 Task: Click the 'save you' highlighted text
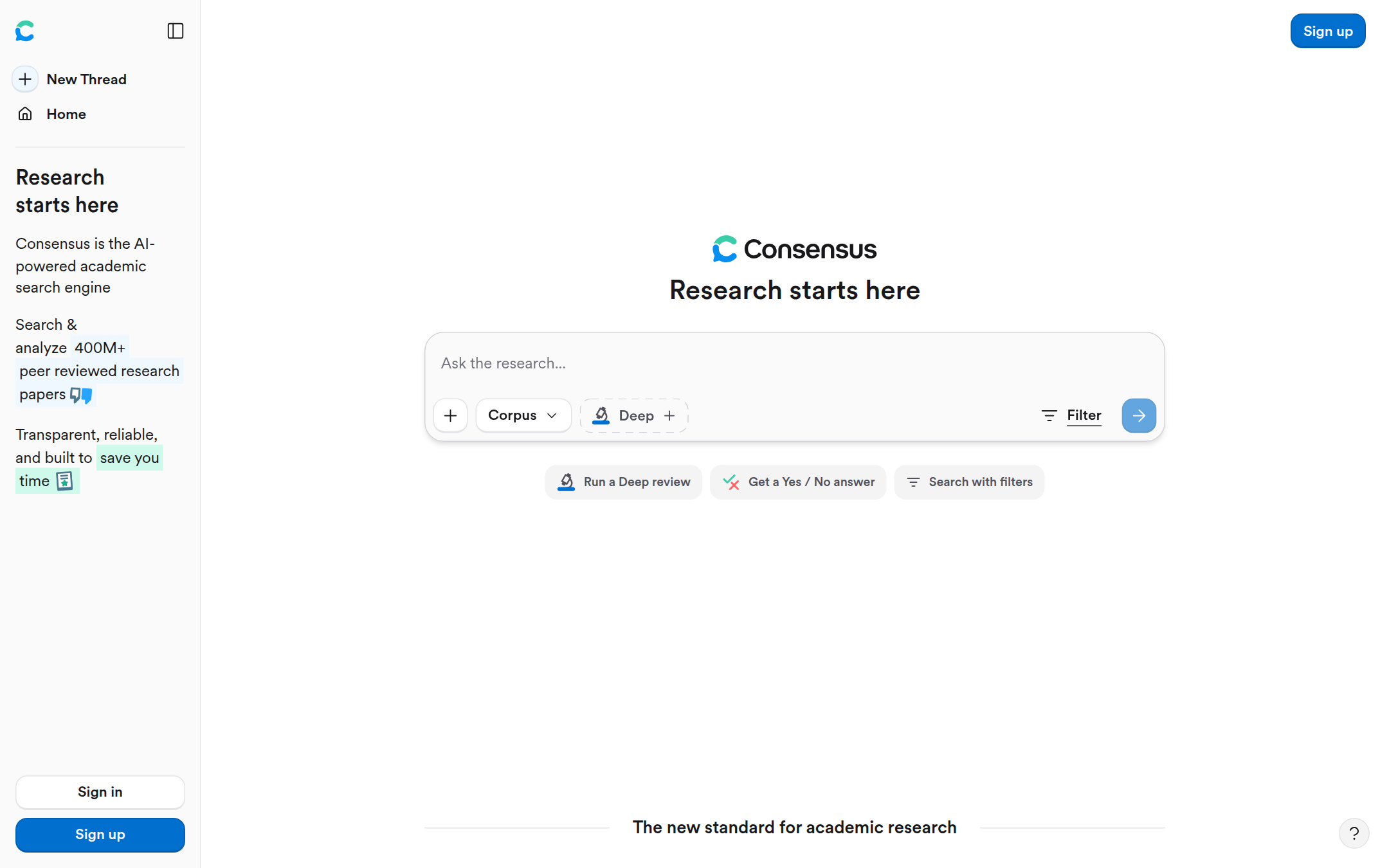coord(129,458)
